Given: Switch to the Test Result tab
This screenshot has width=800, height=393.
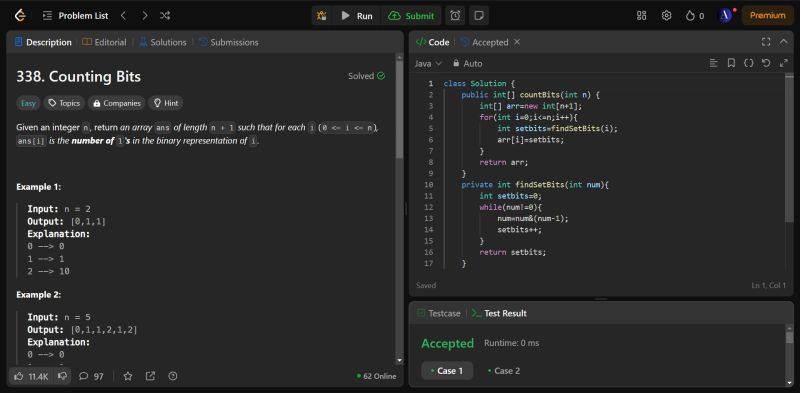Looking at the screenshot, I should pyautogui.click(x=499, y=313).
